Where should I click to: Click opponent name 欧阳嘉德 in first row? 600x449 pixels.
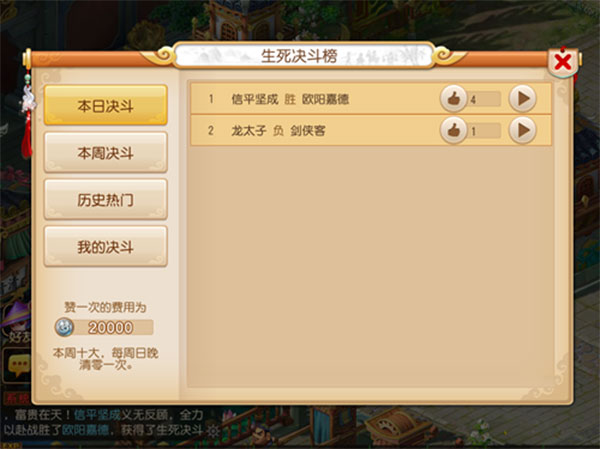325,99
